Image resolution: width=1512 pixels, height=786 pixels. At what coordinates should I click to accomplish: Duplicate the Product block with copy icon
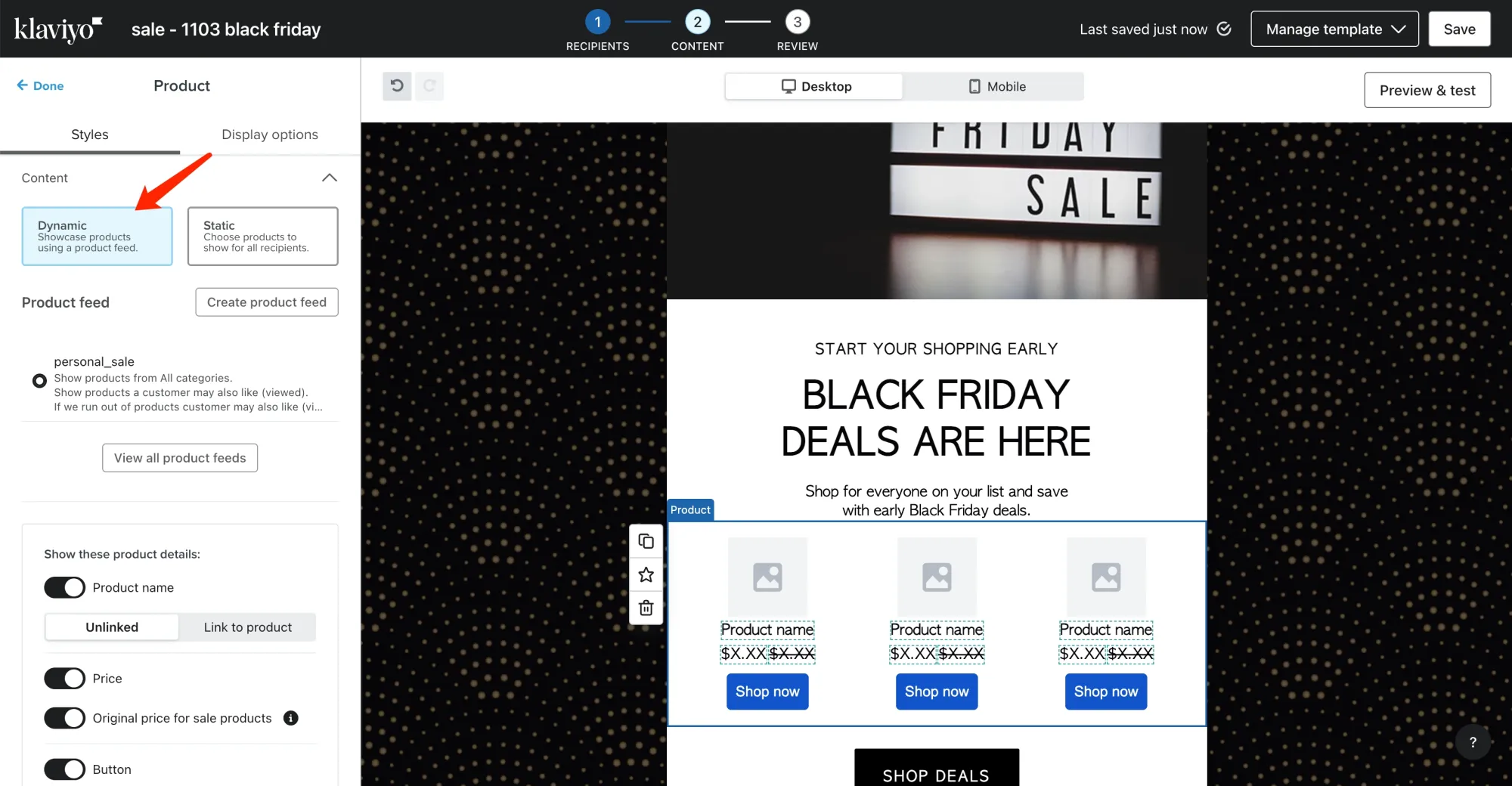[x=646, y=541]
